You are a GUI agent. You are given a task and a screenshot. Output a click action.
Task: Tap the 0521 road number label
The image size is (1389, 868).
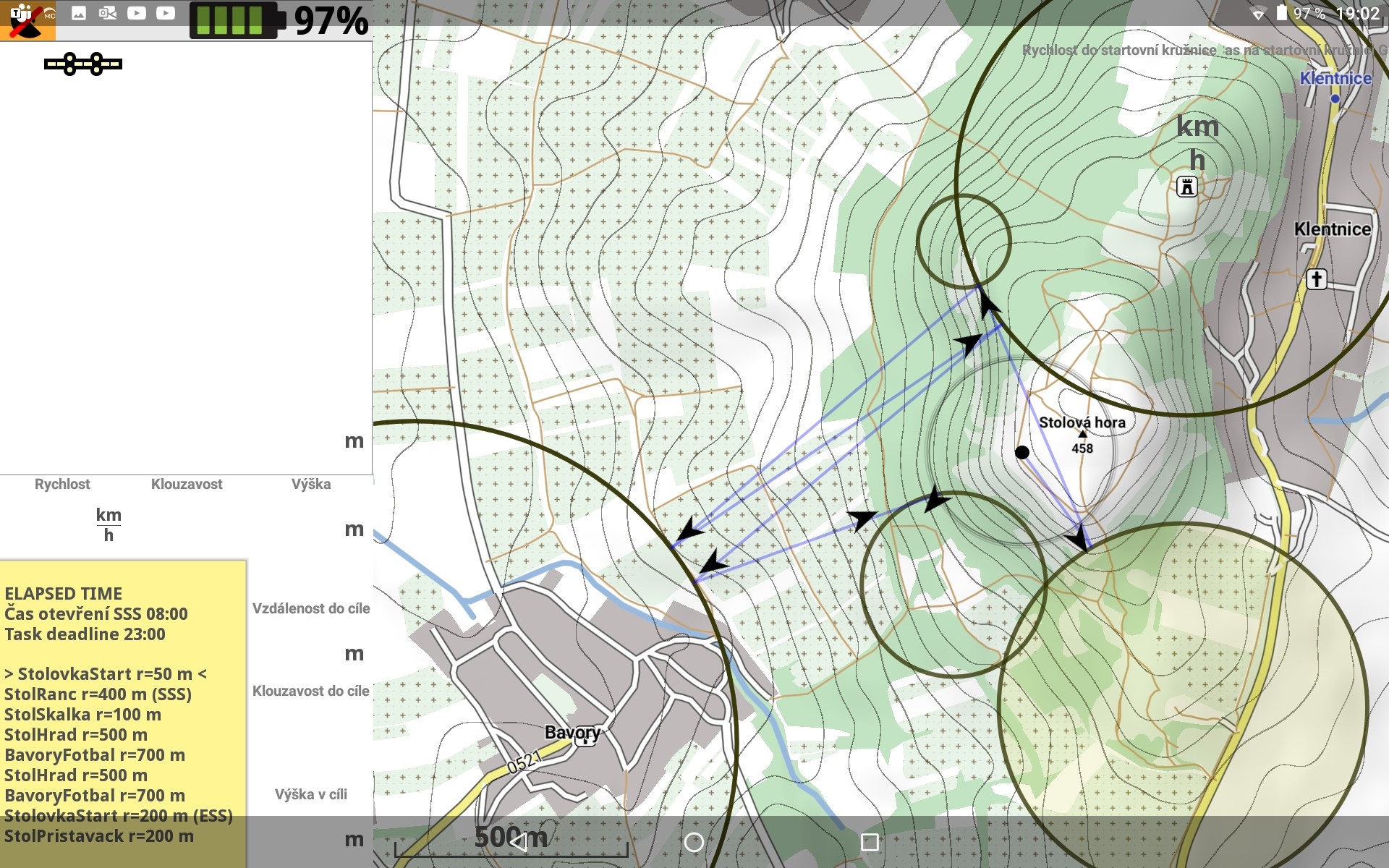[x=524, y=762]
